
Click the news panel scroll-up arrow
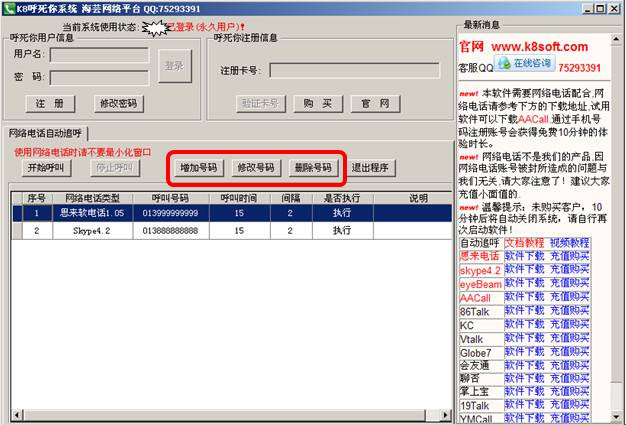(616, 39)
